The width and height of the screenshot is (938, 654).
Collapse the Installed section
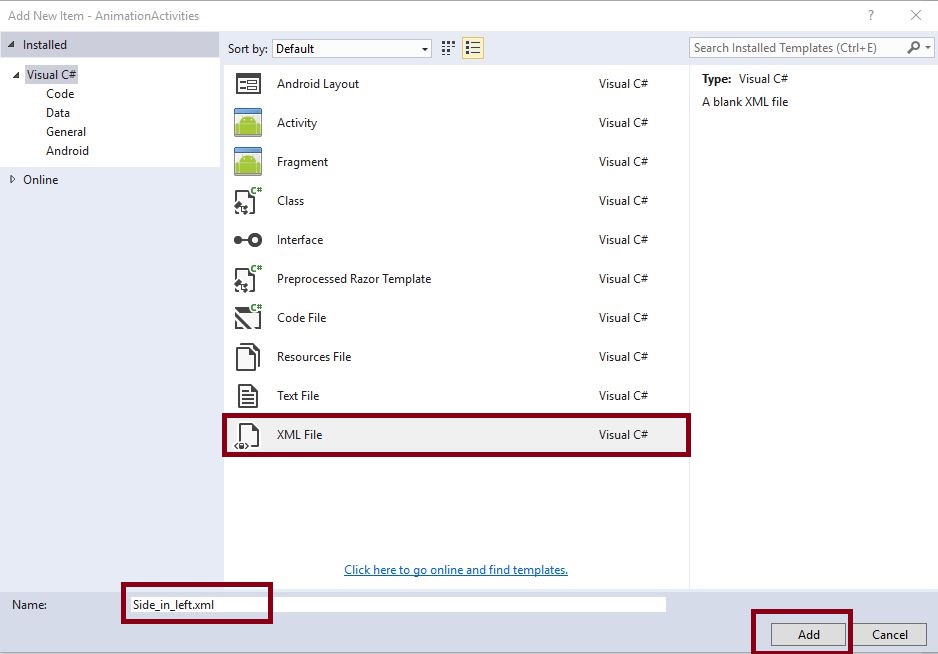(x=11, y=44)
